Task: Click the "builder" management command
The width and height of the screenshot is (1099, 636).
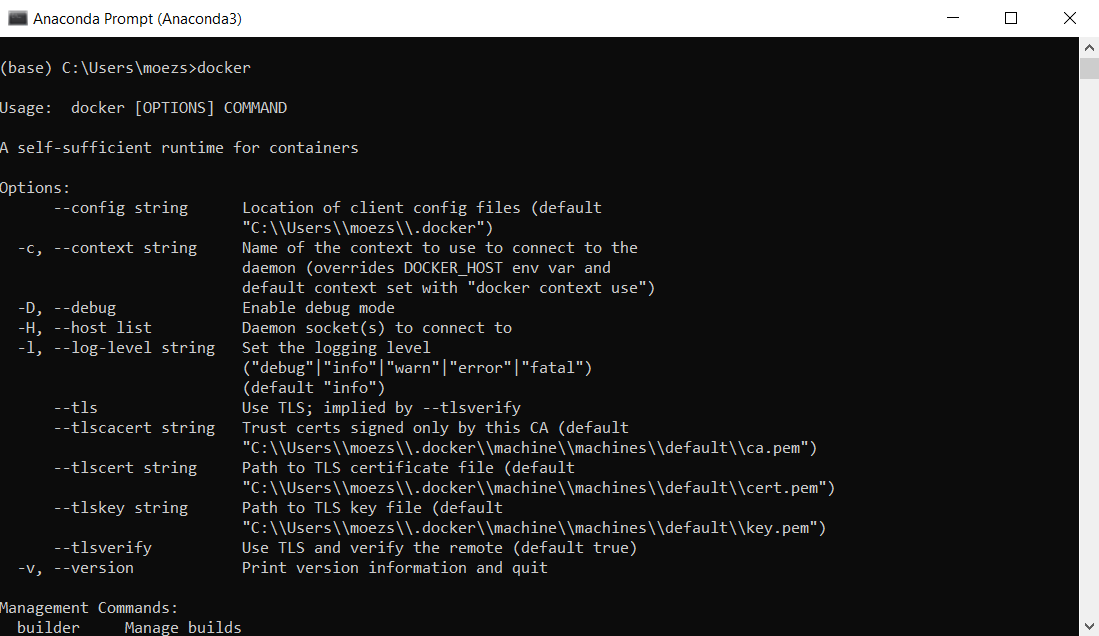Action: point(48,628)
